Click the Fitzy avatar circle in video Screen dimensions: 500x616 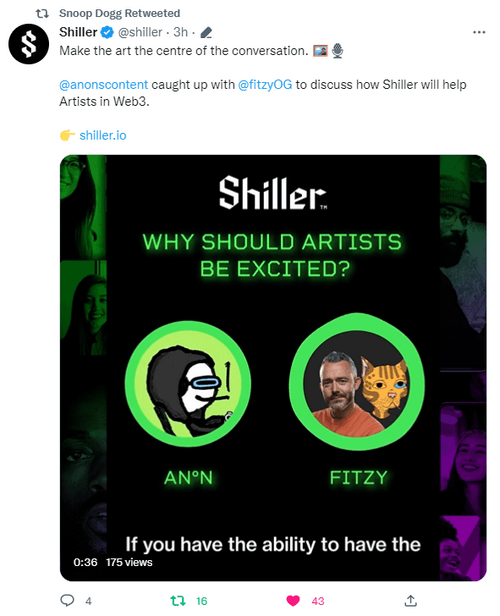(x=357, y=382)
